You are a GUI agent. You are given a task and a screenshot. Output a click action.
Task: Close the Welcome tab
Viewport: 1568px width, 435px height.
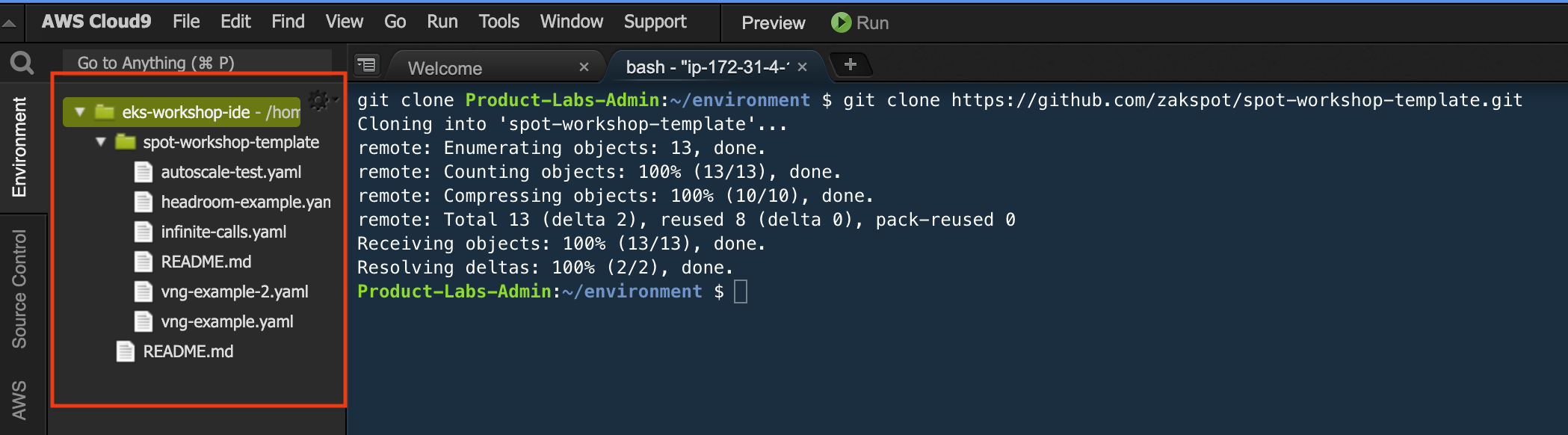click(x=584, y=67)
